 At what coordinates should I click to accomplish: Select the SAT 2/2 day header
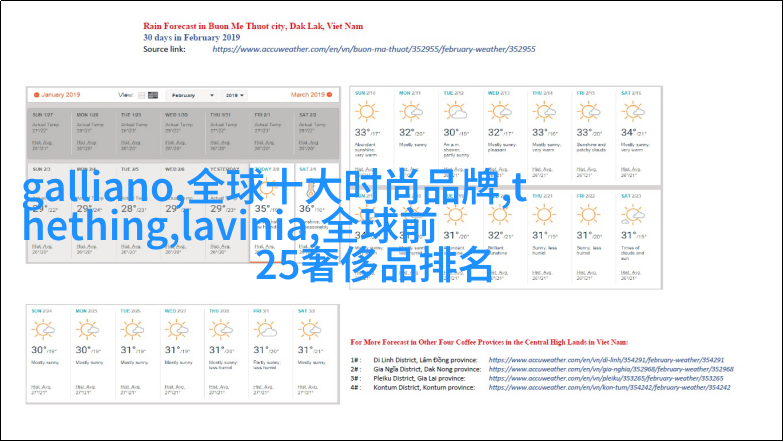[308, 115]
